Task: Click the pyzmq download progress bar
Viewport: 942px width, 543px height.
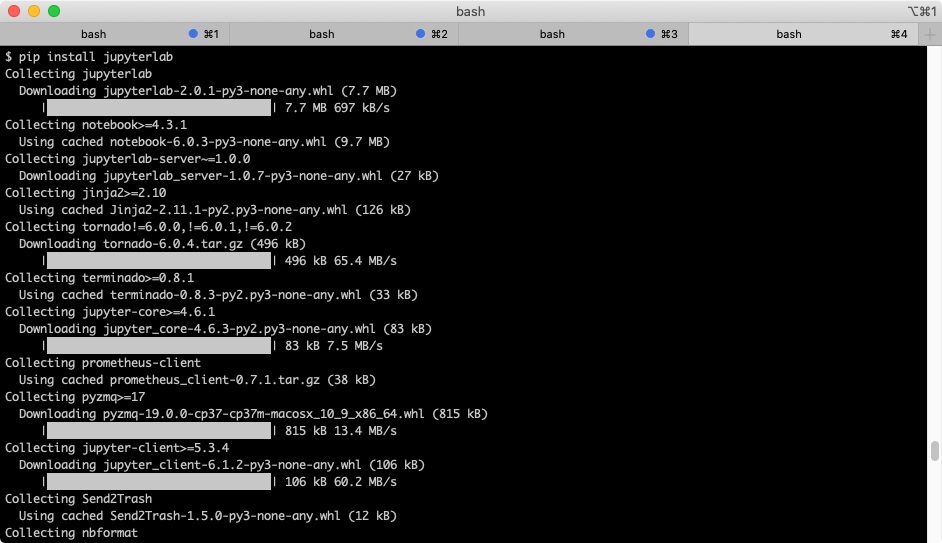Action: point(159,431)
